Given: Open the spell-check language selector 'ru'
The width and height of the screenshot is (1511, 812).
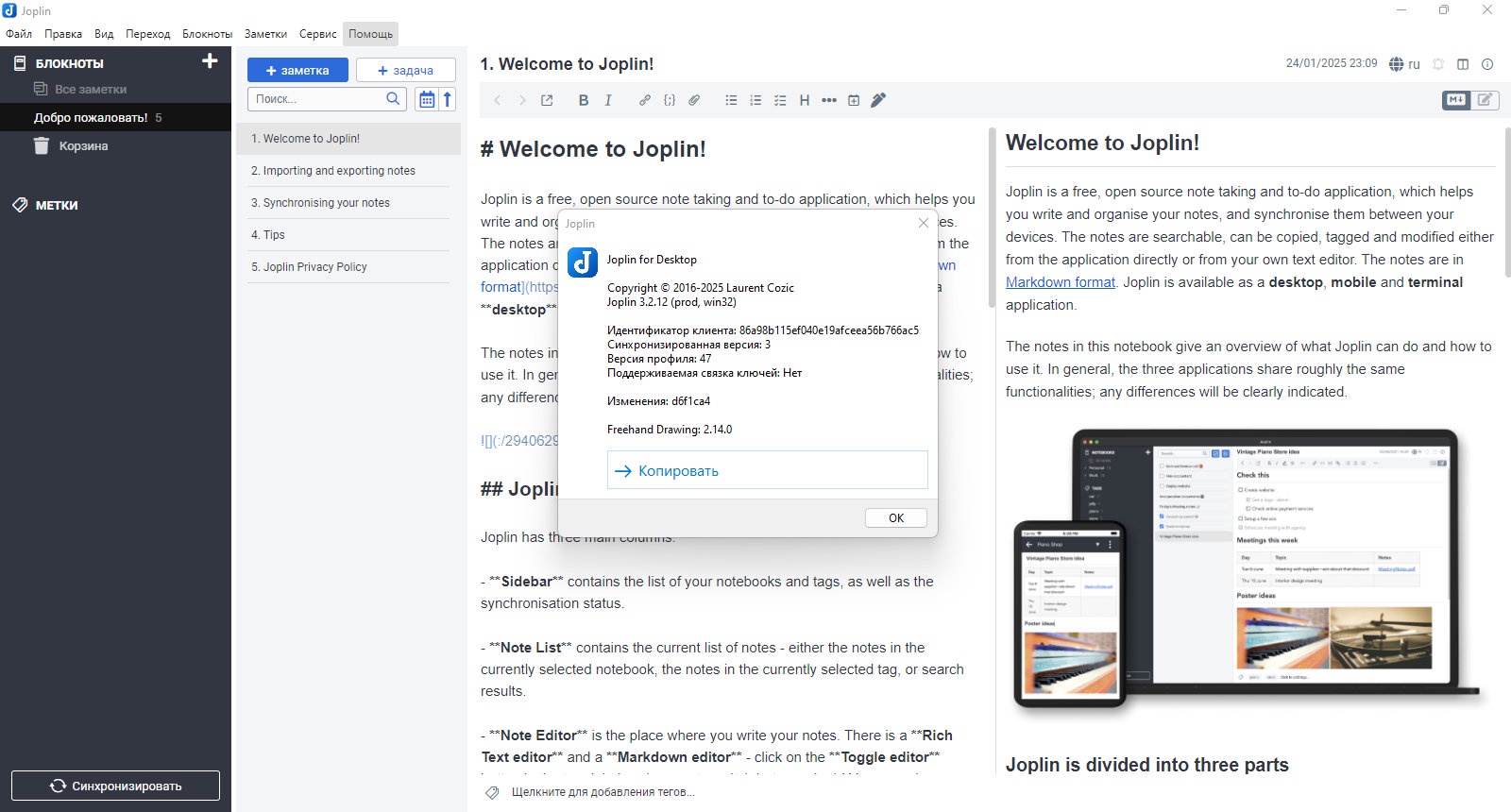Looking at the screenshot, I should pos(1404,64).
